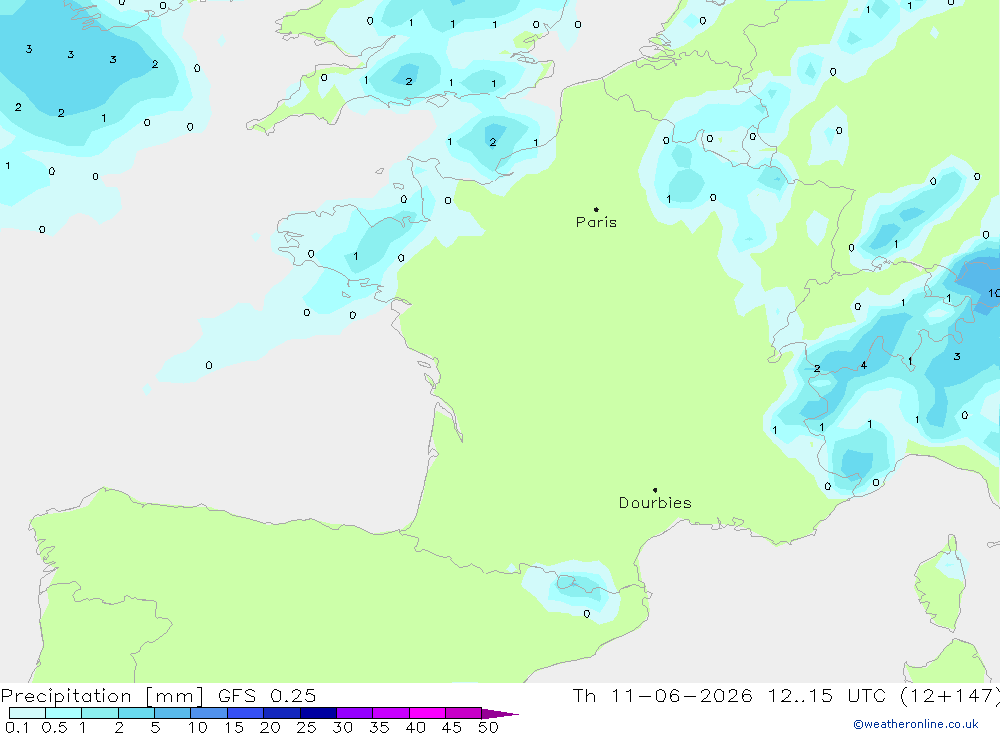Viewport: 1000px width, 733px height.
Task: Click the Dourbies city label
Action: tap(655, 503)
